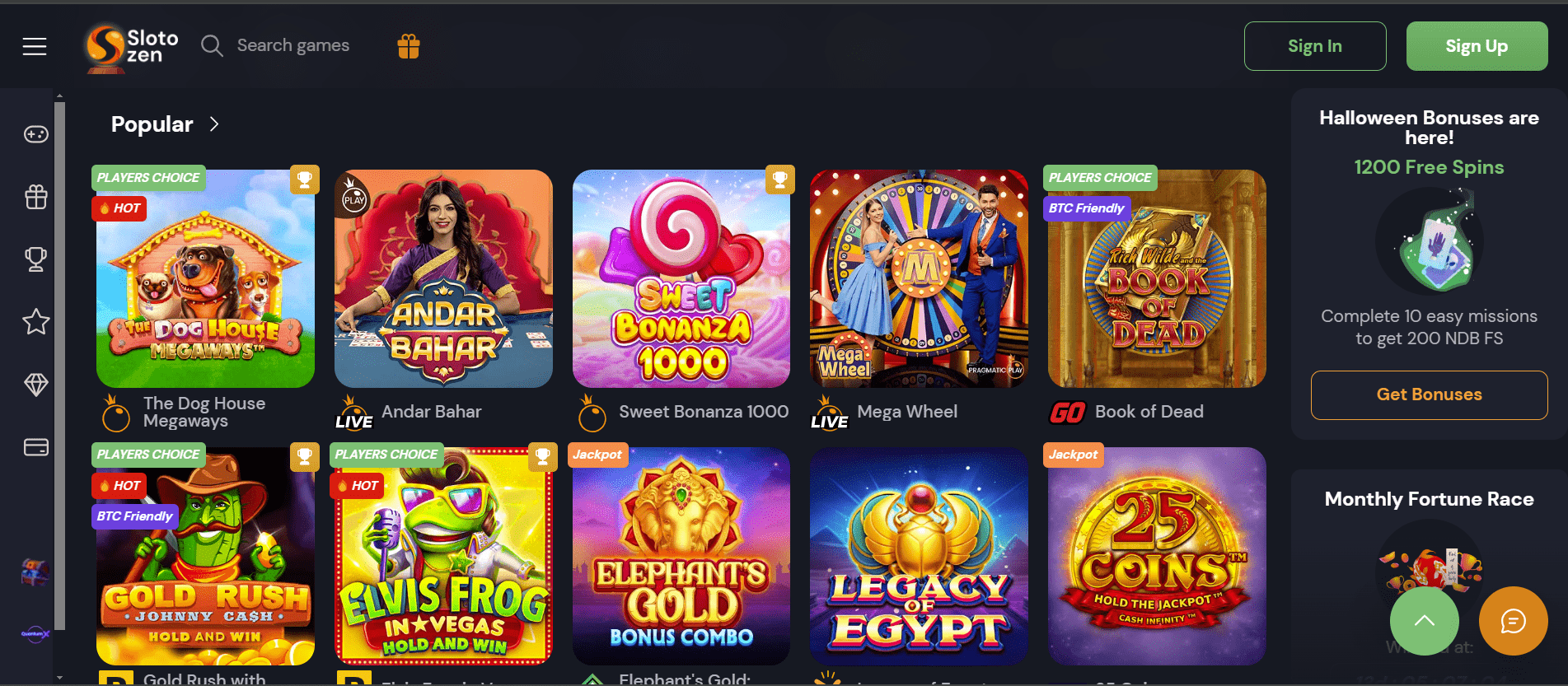Open the gift box promotions icon
This screenshot has width=1568, height=686.
pos(409,46)
